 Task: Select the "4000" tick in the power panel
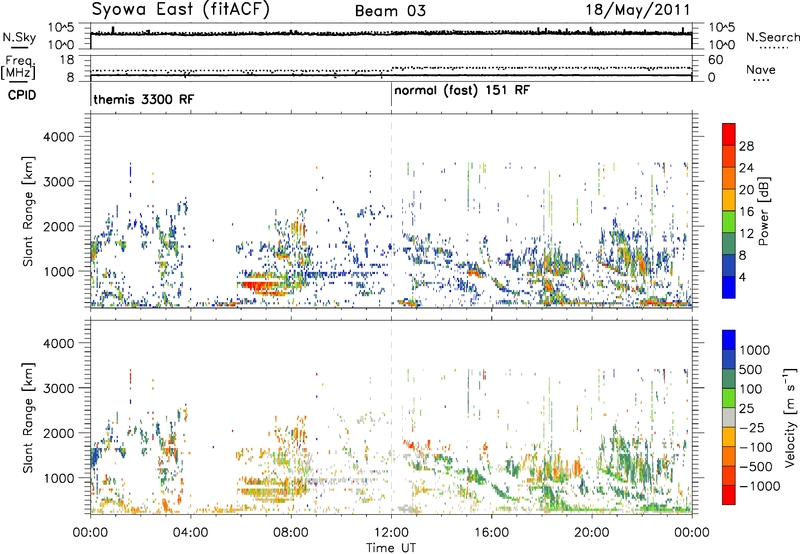pos(58,137)
